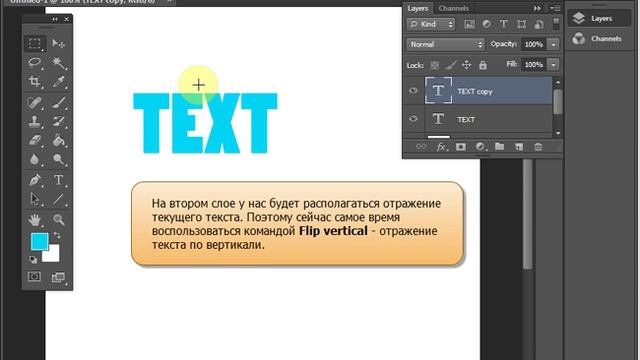This screenshot has width=640, height=360.
Task: Change the screen mode
Action: pyautogui.click(x=58, y=278)
